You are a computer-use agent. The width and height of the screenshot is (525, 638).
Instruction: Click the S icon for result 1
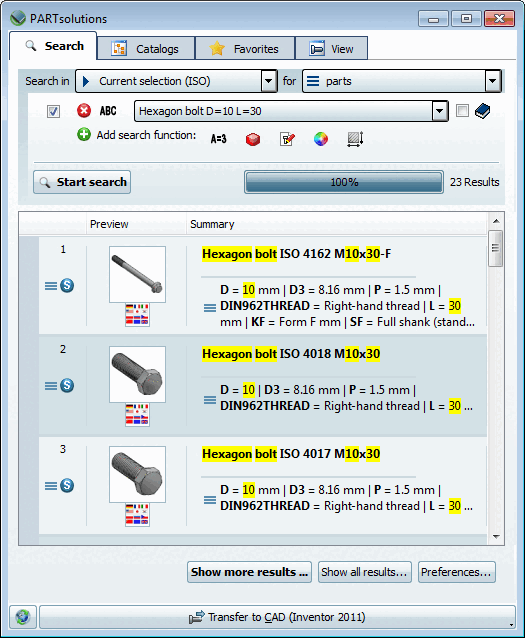click(67, 285)
